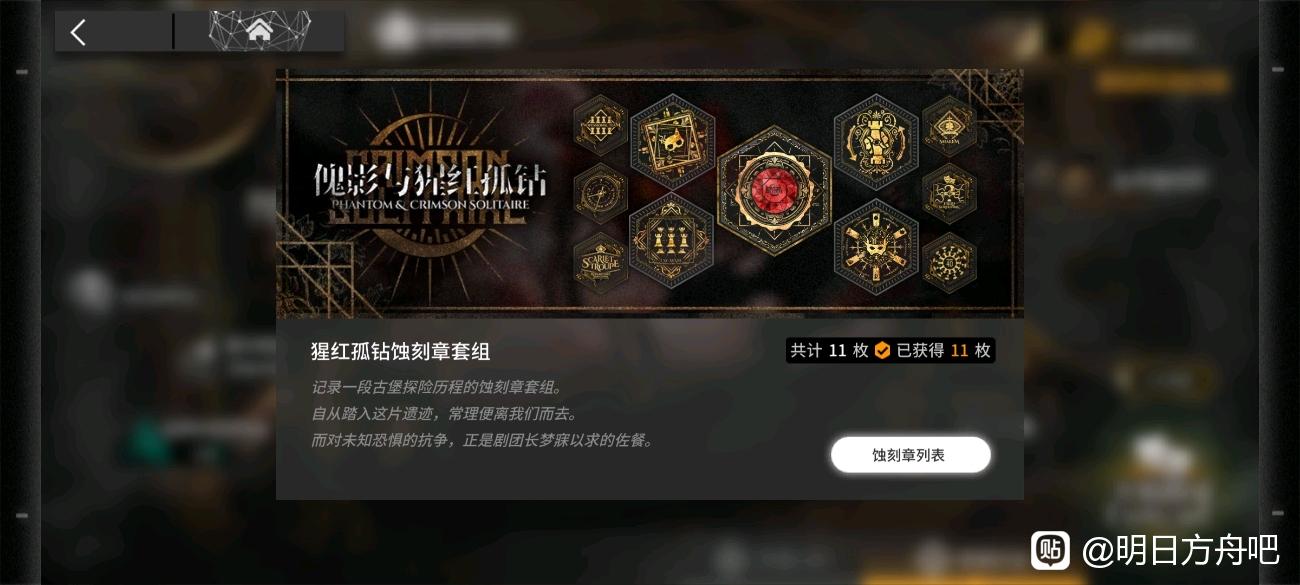Viewport: 1300px width, 585px height.
Task: Select the golden rook tower medal
Action: (876, 142)
